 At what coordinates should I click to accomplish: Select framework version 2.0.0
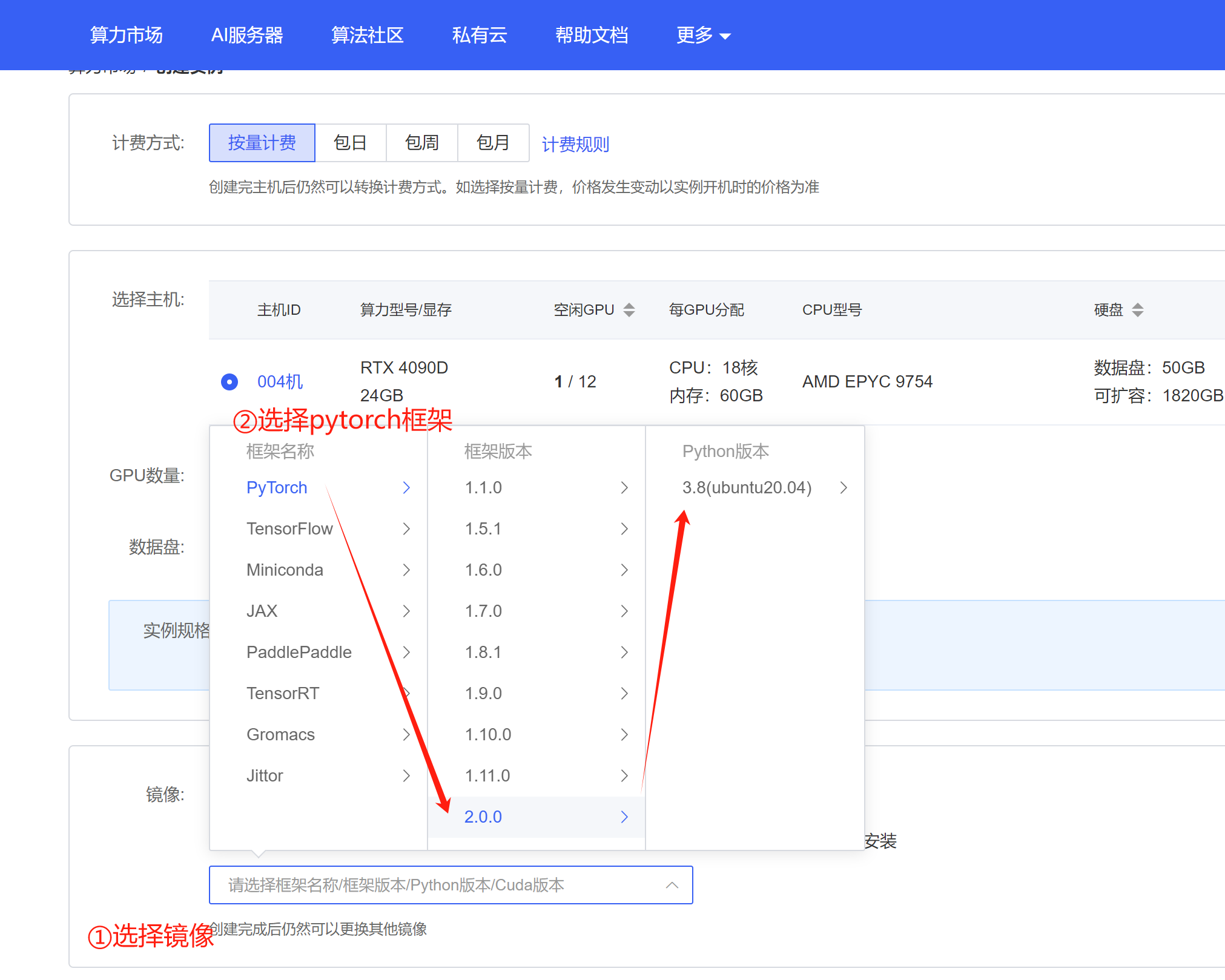(x=537, y=817)
